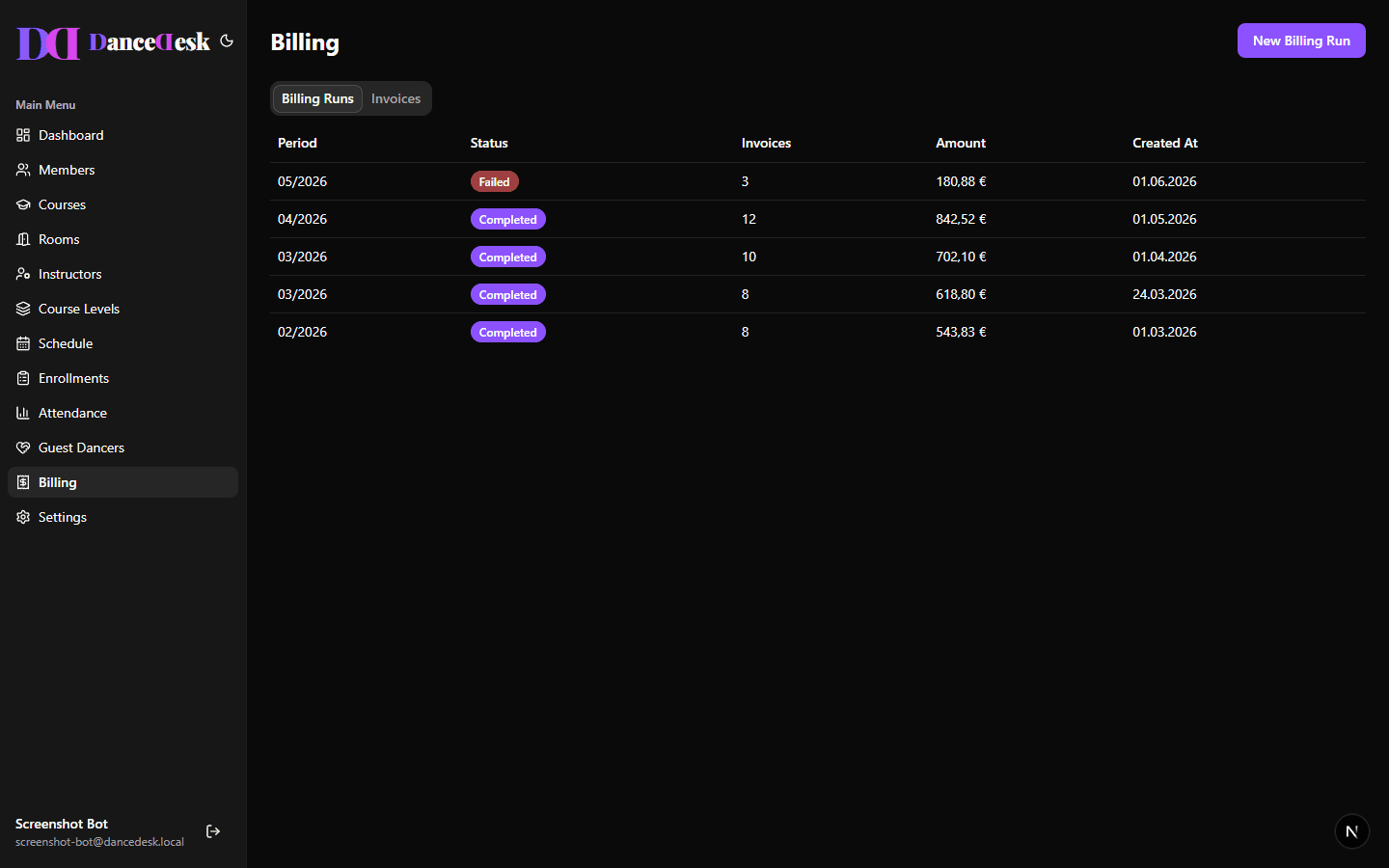Toggle dark mode moon icon
The height and width of the screenshot is (868, 1389).
click(227, 41)
